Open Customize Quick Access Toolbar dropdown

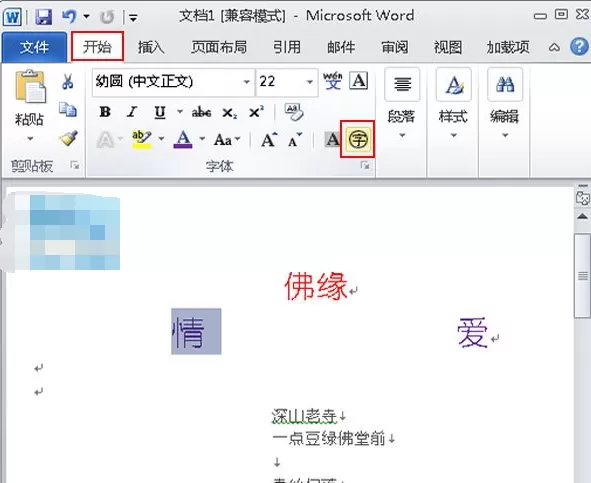click(133, 17)
